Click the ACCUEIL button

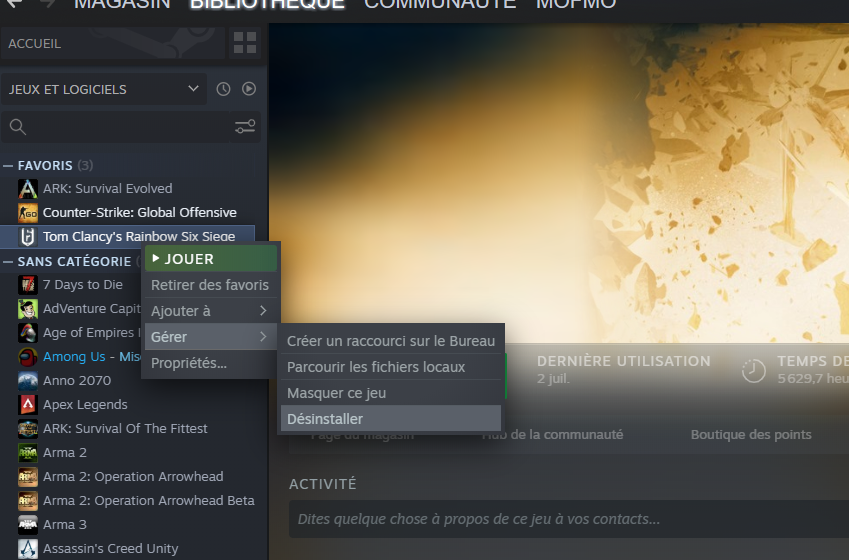113,43
